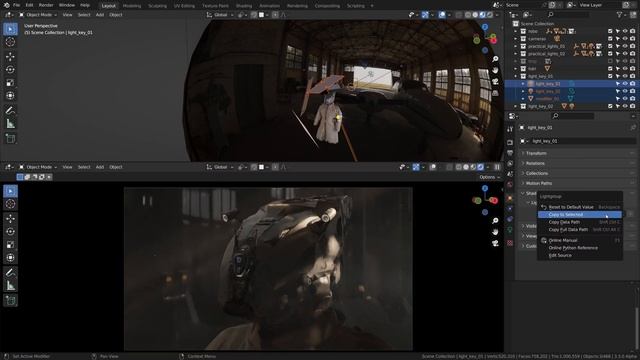
Task: Open the World properties tab
Action: (510, 184)
